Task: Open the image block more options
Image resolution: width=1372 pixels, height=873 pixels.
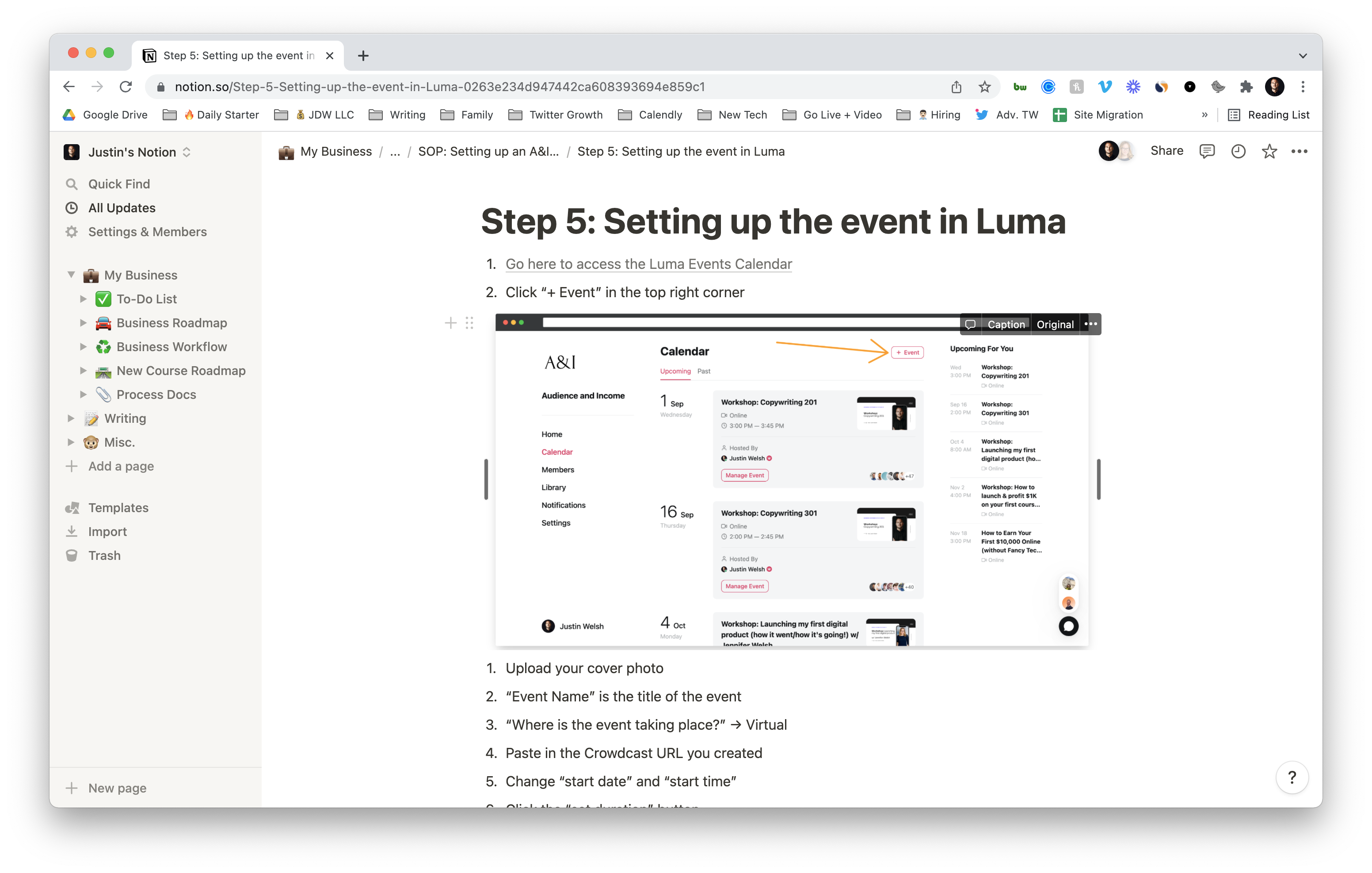Action: [x=1090, y=324]
